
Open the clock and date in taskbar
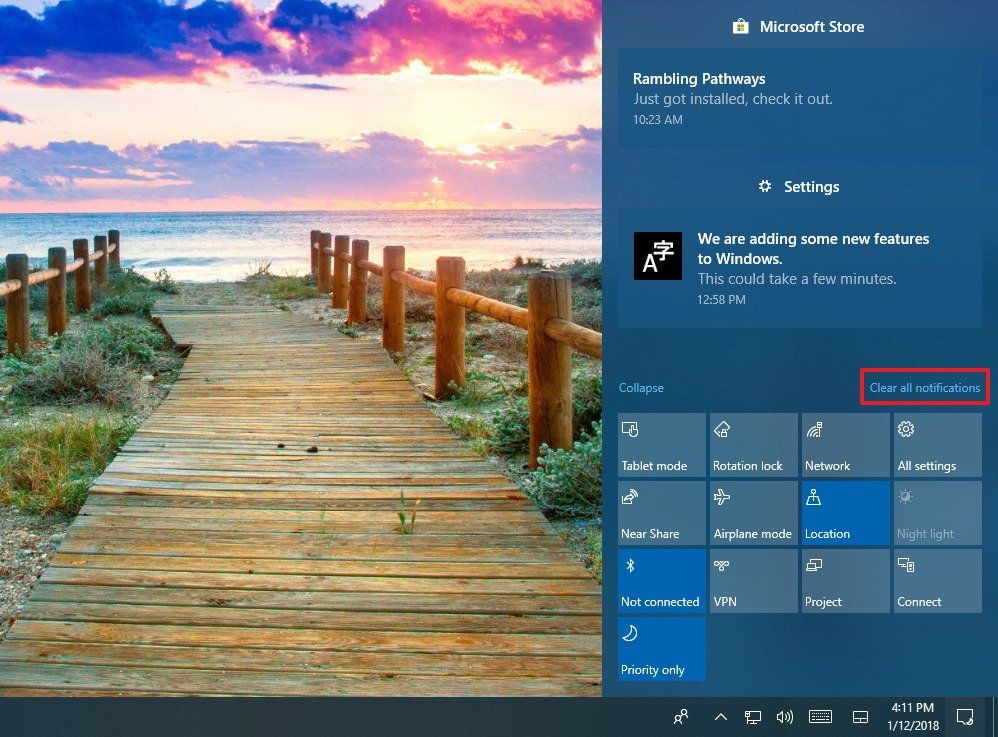coord(915,716)
